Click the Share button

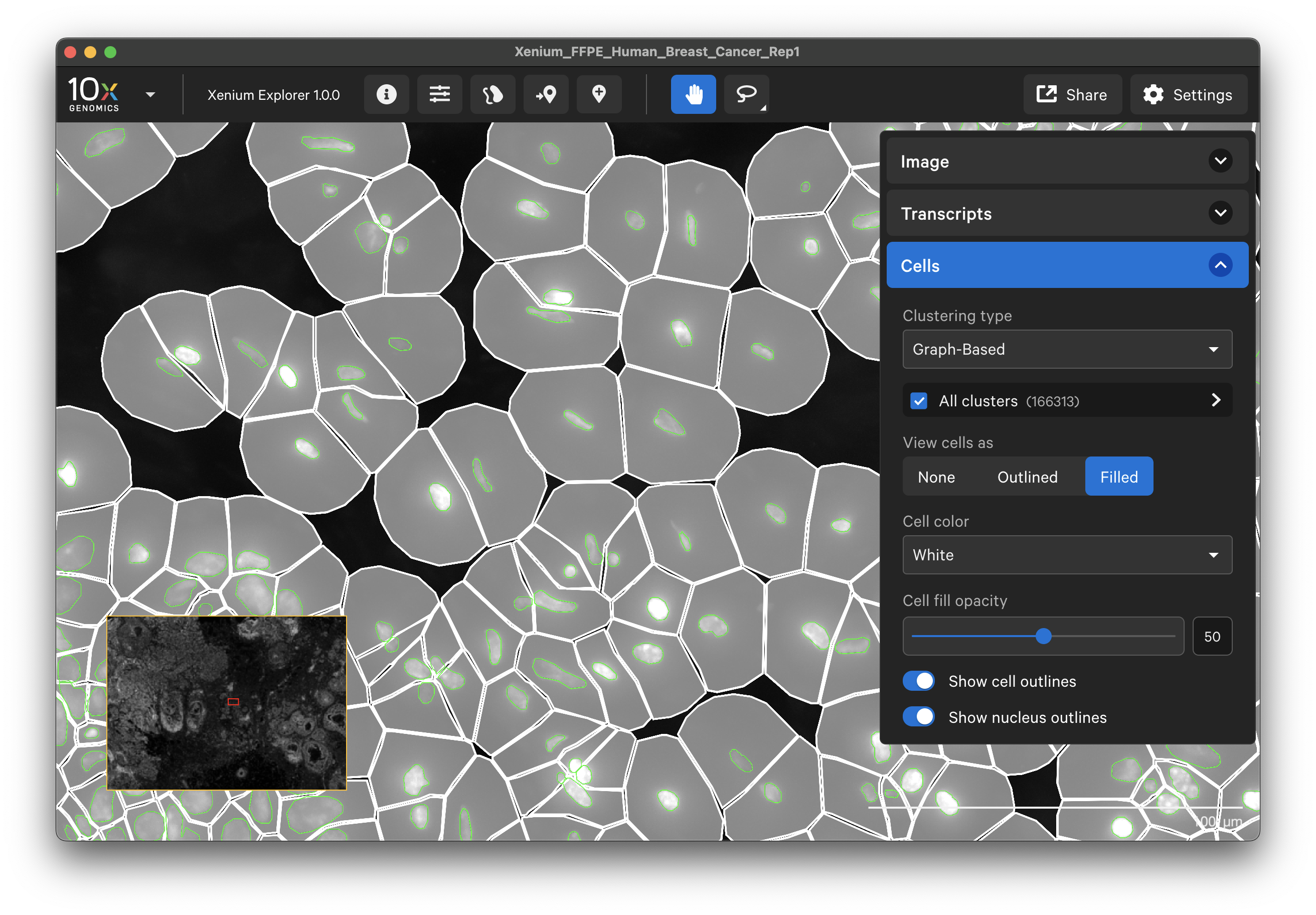click(1072, 94)
